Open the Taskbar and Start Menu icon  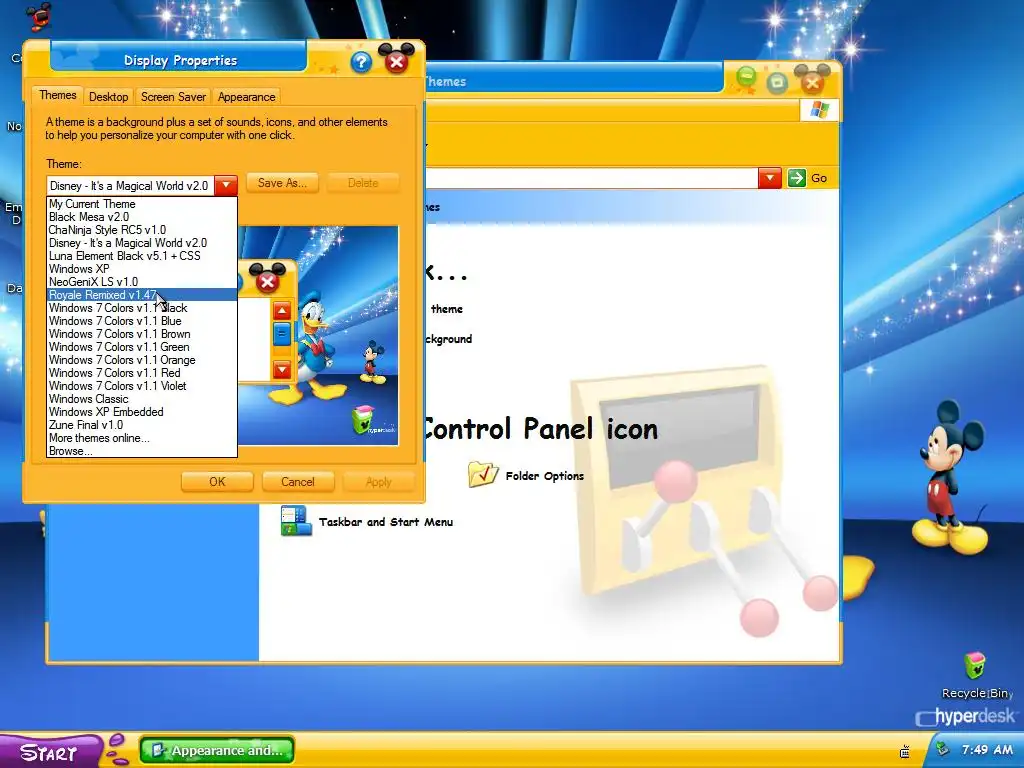coord(296,520)
